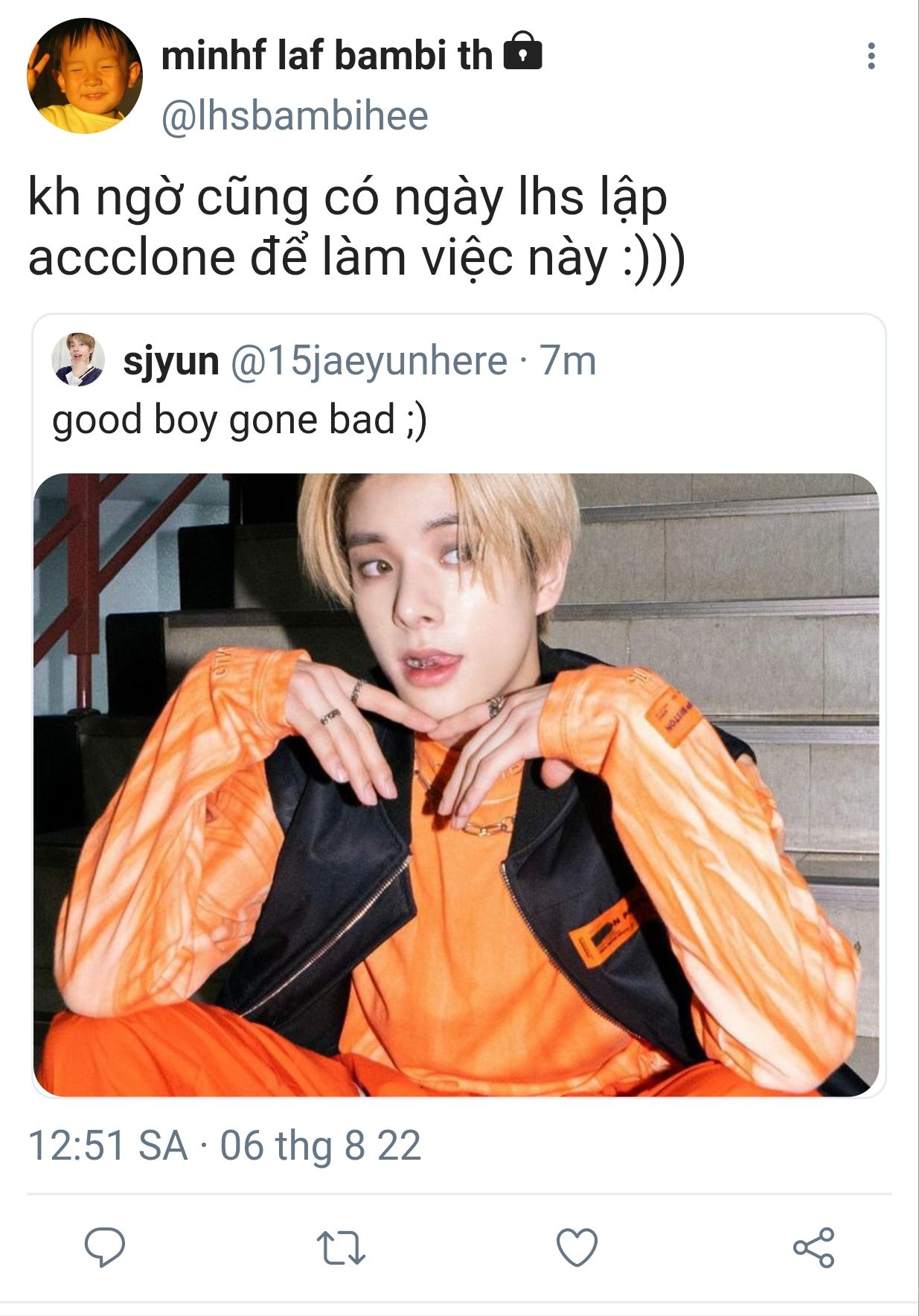This screenshot has width=919, height=1316.
Task: Like the tweet with the heart icon
Action: (577, 1248)
